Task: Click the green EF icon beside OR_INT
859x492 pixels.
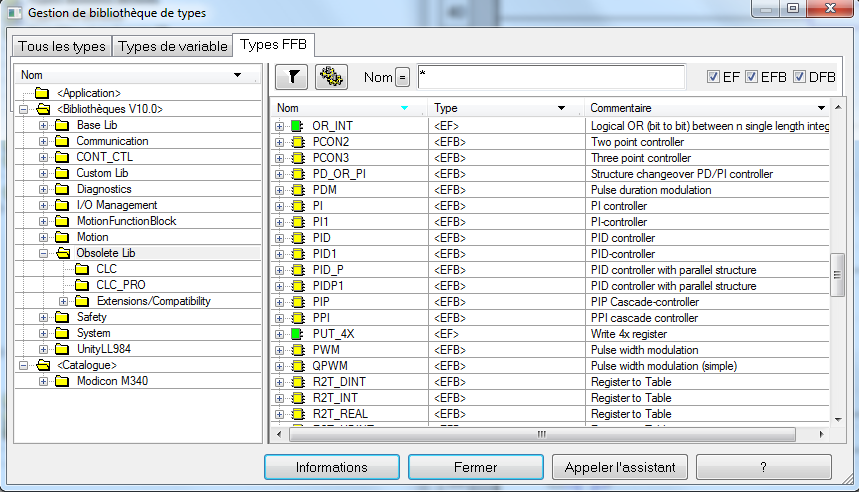Action: [296, 126]
